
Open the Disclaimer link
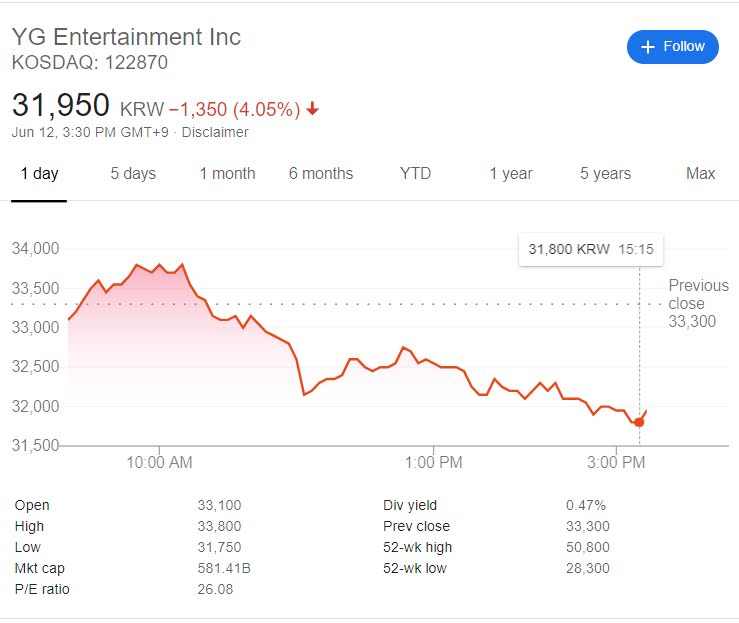pyautogui.click(x=216, y=132)
